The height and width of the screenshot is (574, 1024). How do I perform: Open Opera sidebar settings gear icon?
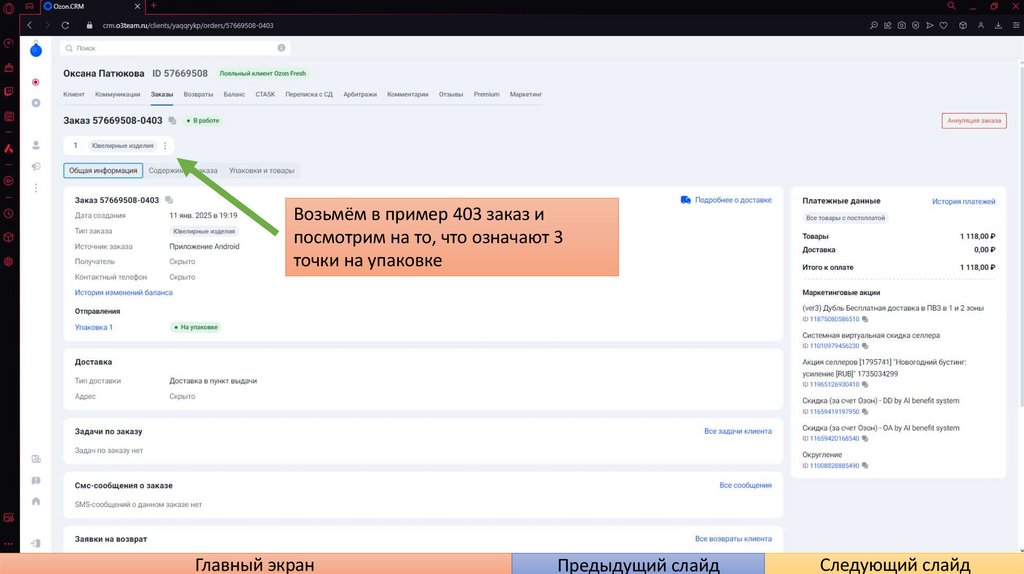click(x=8, y=261)
